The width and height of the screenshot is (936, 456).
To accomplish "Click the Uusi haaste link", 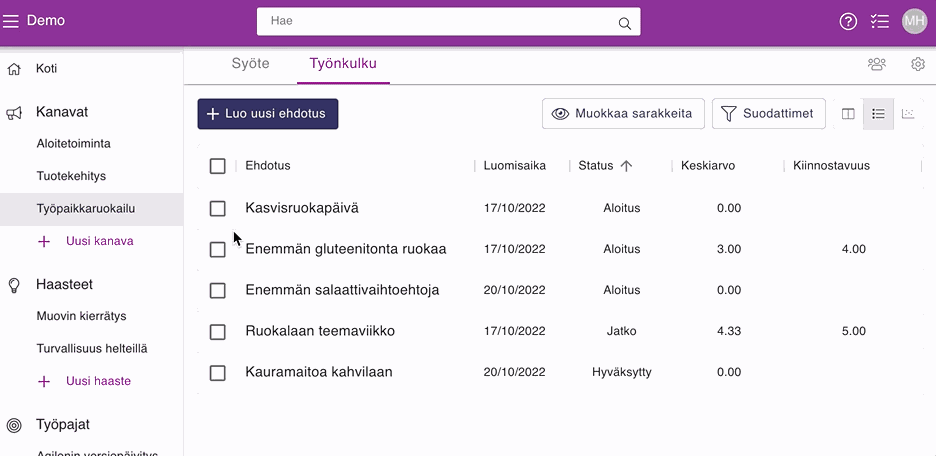I will 98,381.
